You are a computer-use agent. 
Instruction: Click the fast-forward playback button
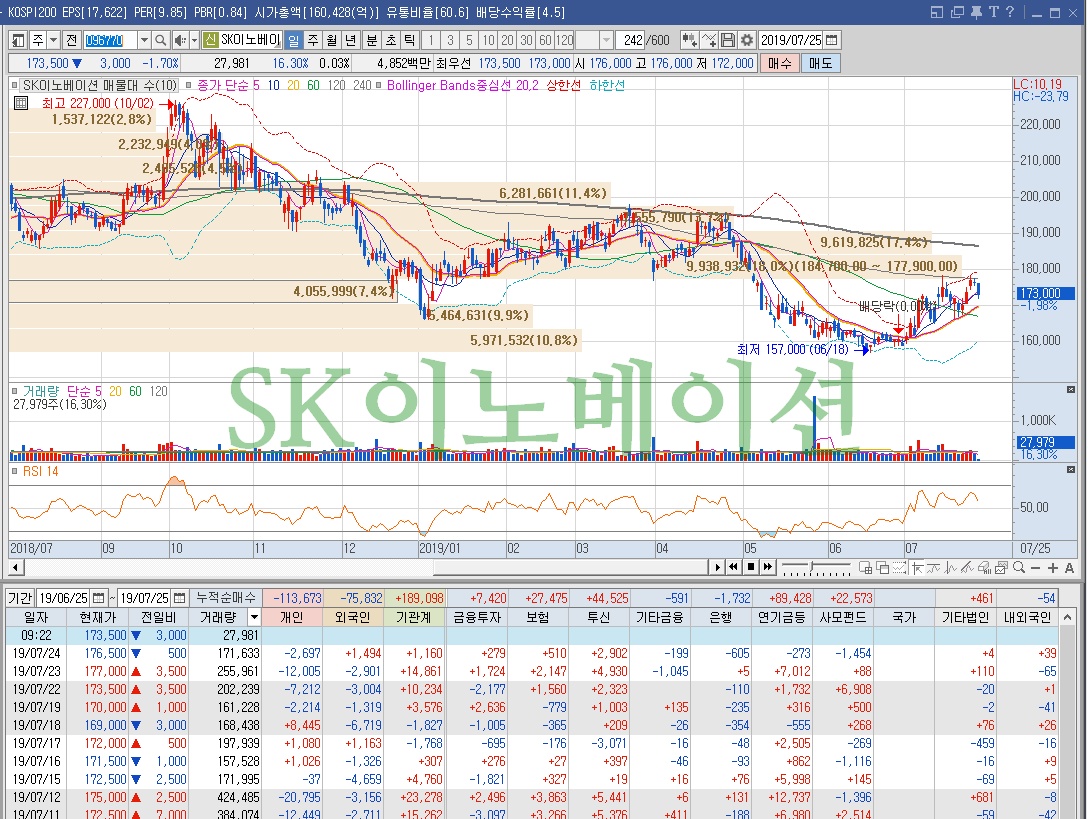click(x=767, y=567)
